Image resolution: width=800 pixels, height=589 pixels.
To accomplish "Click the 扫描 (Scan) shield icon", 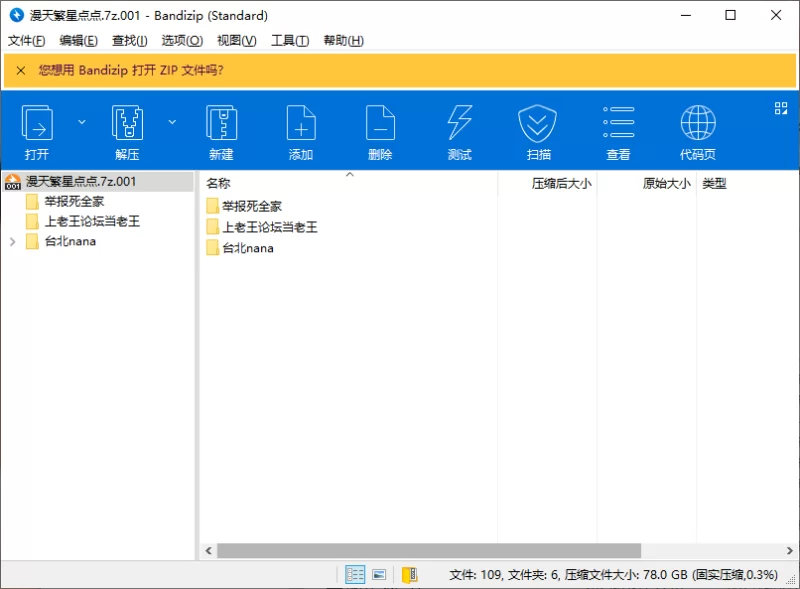I will click(x=537, y=123).
